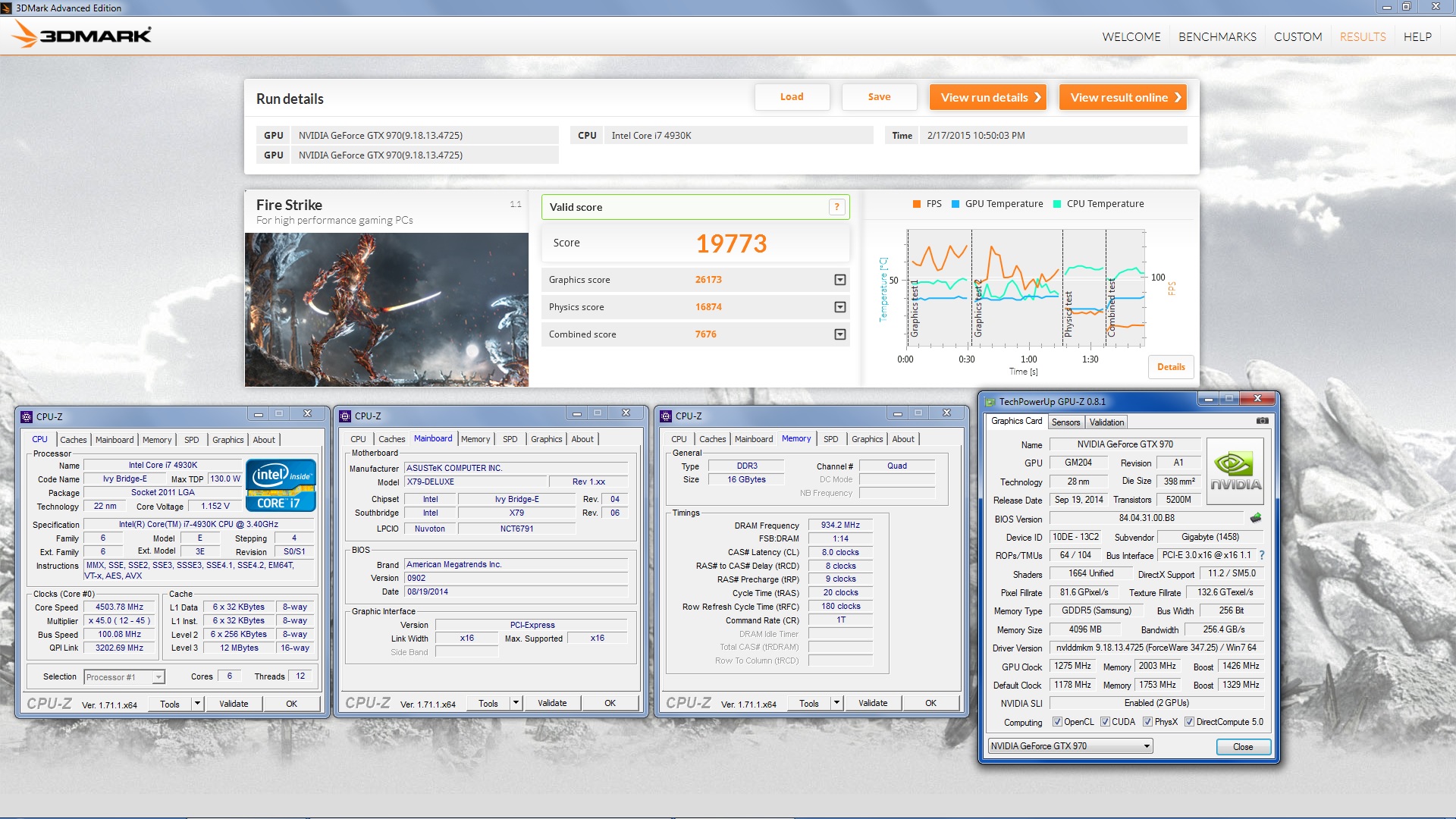Click the 3DMark title bar app icon
1456x819 pixels.
pyautogui.click(x=7, y=8)
